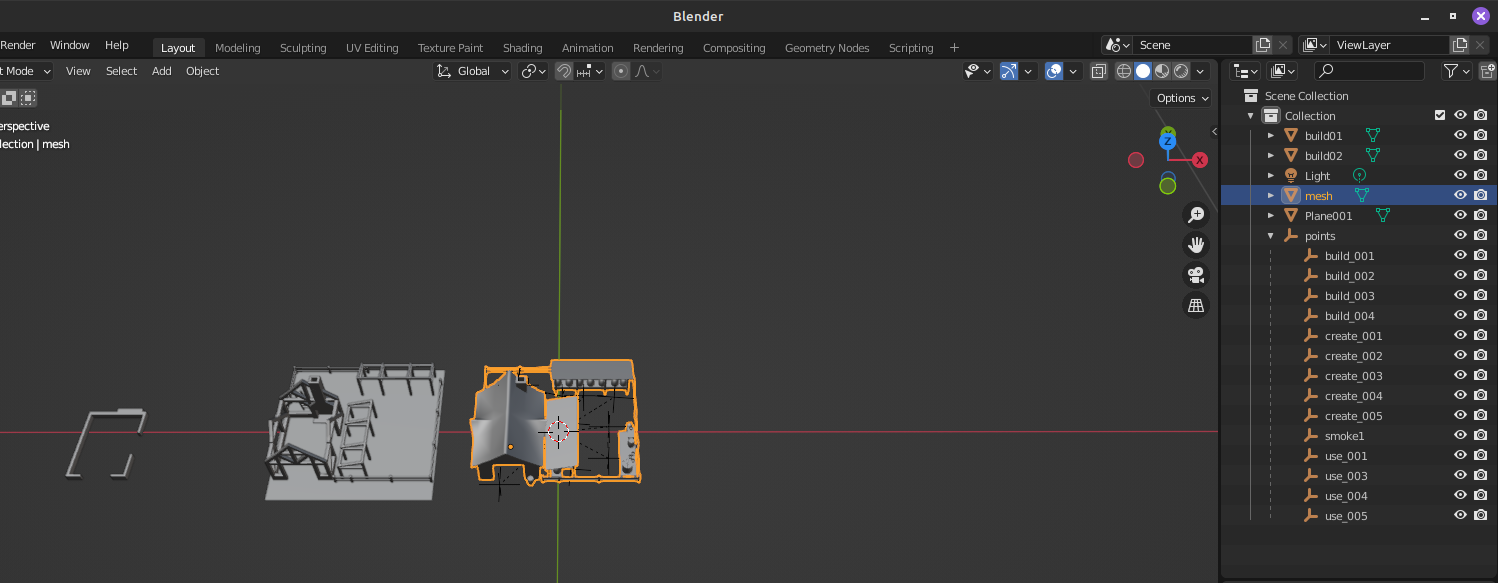Image resolution: width=1498 pixels, height=583 pixels.
Task: Toggle show overlays button
Action: [1053, 71]
